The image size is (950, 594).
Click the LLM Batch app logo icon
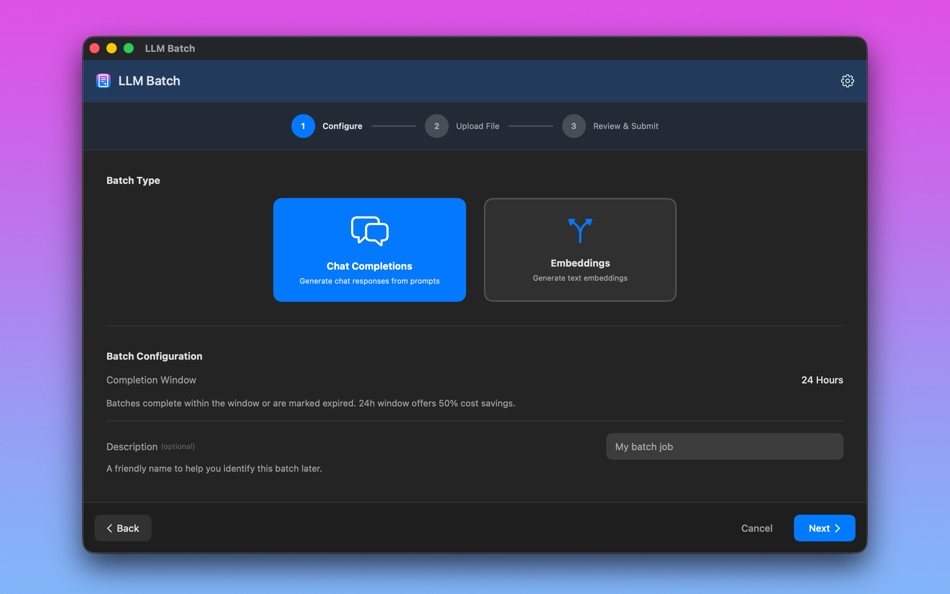click(103, 81)
